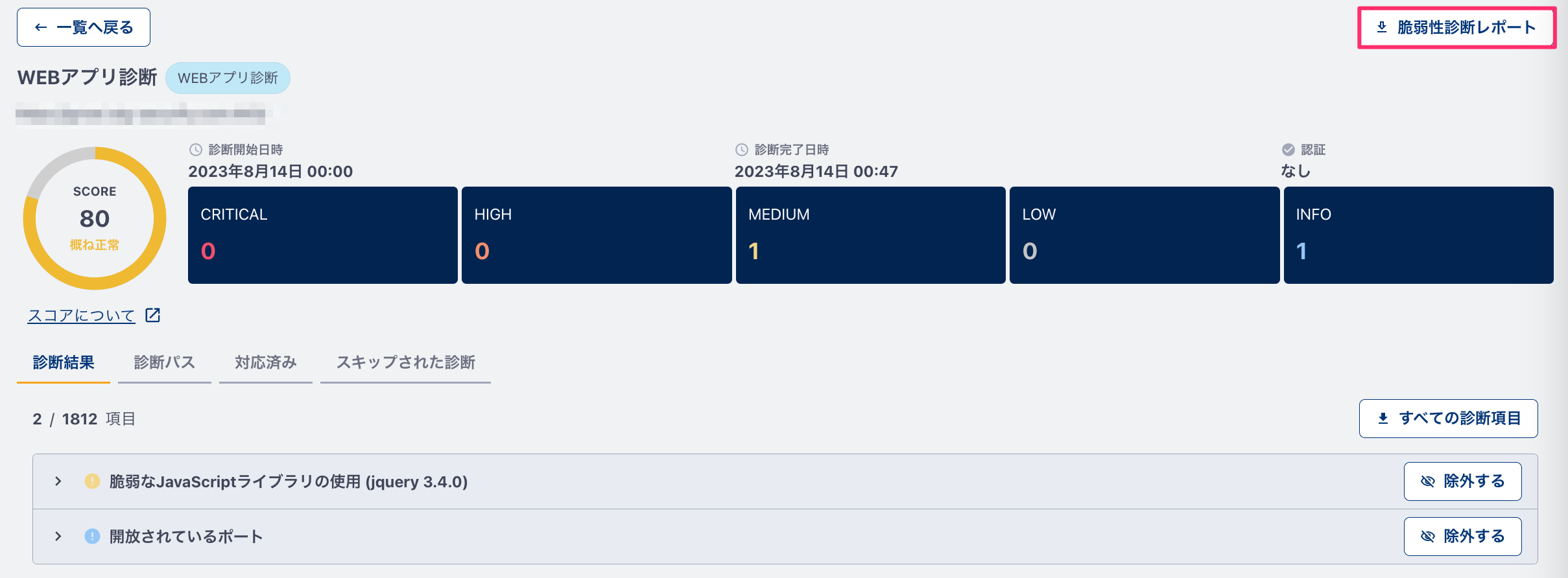This screenshot has height=578, width=1568.
Task: Click the WEBアプリ診断 tag badge
Action: [x=228, y=78]
